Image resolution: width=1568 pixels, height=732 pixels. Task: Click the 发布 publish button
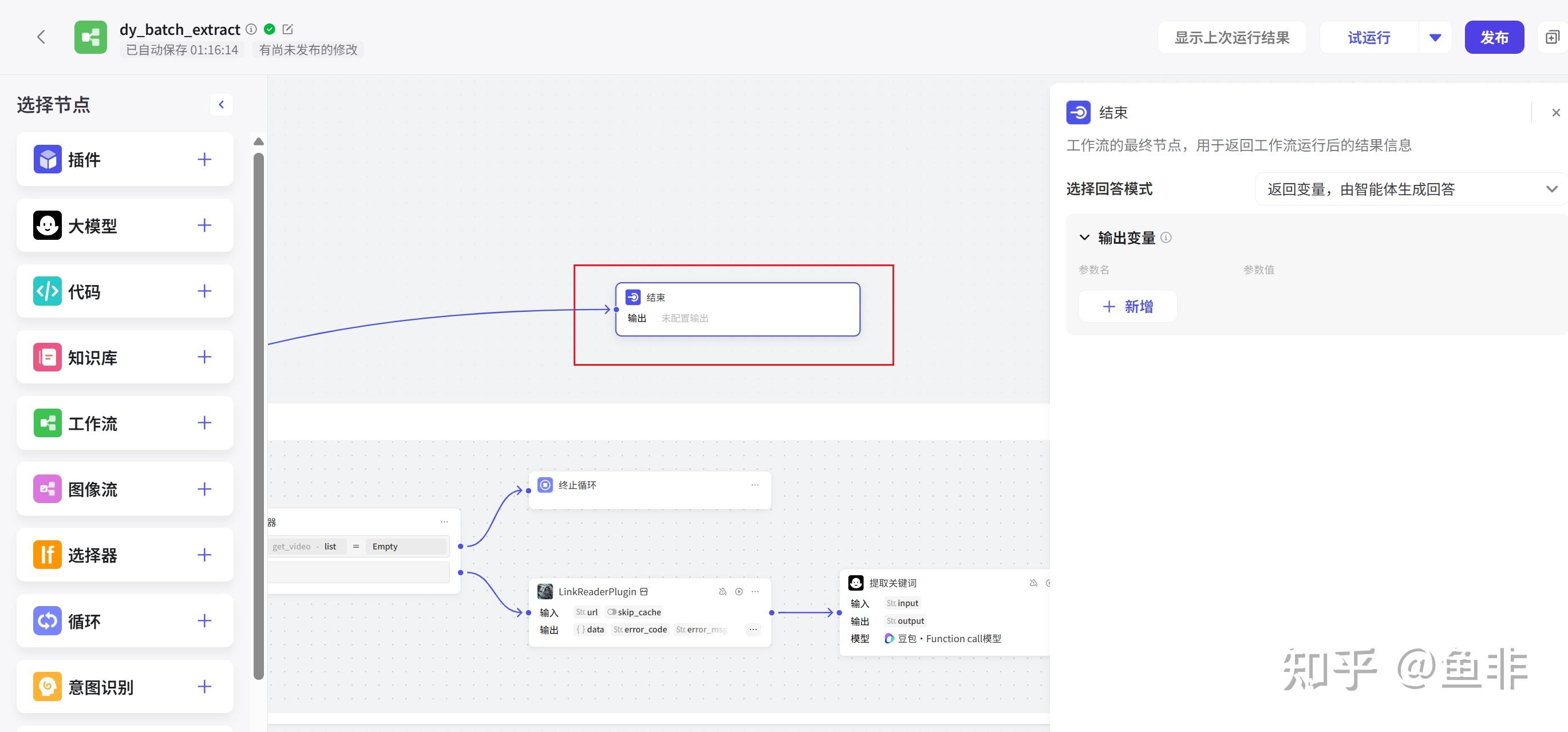coord(1494,38)
